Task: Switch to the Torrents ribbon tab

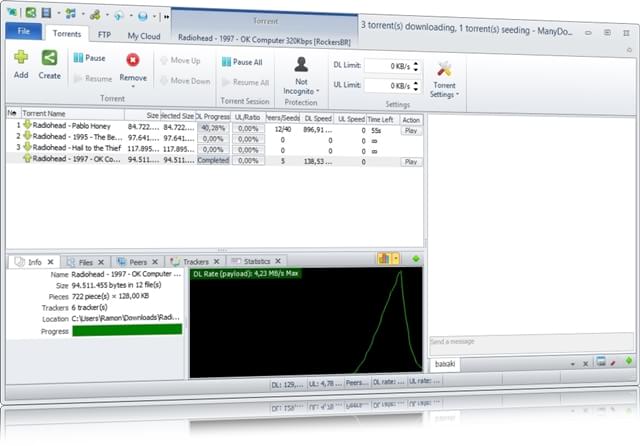Action: point(67,33)
